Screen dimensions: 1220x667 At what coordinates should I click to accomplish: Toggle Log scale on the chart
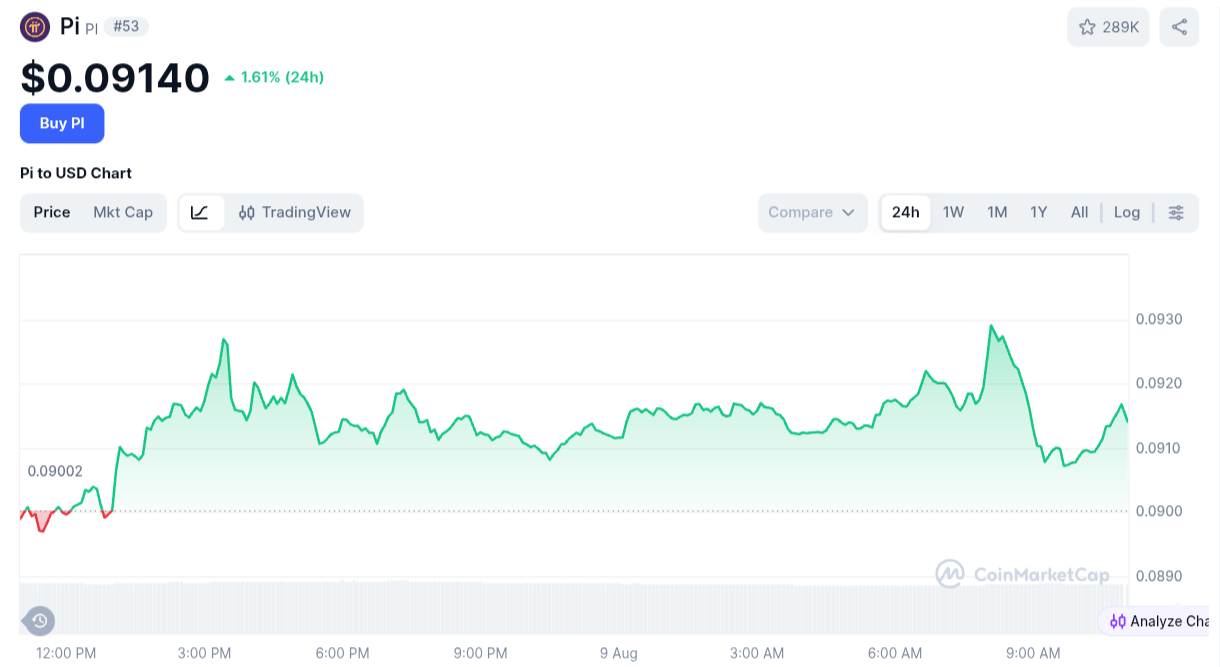[x=1127, y=212]
